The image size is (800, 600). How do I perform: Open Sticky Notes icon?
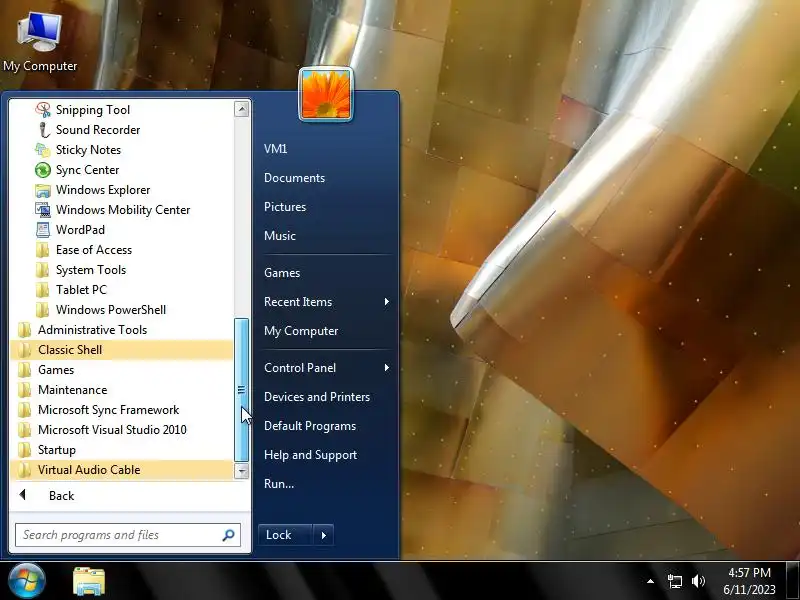43,150
